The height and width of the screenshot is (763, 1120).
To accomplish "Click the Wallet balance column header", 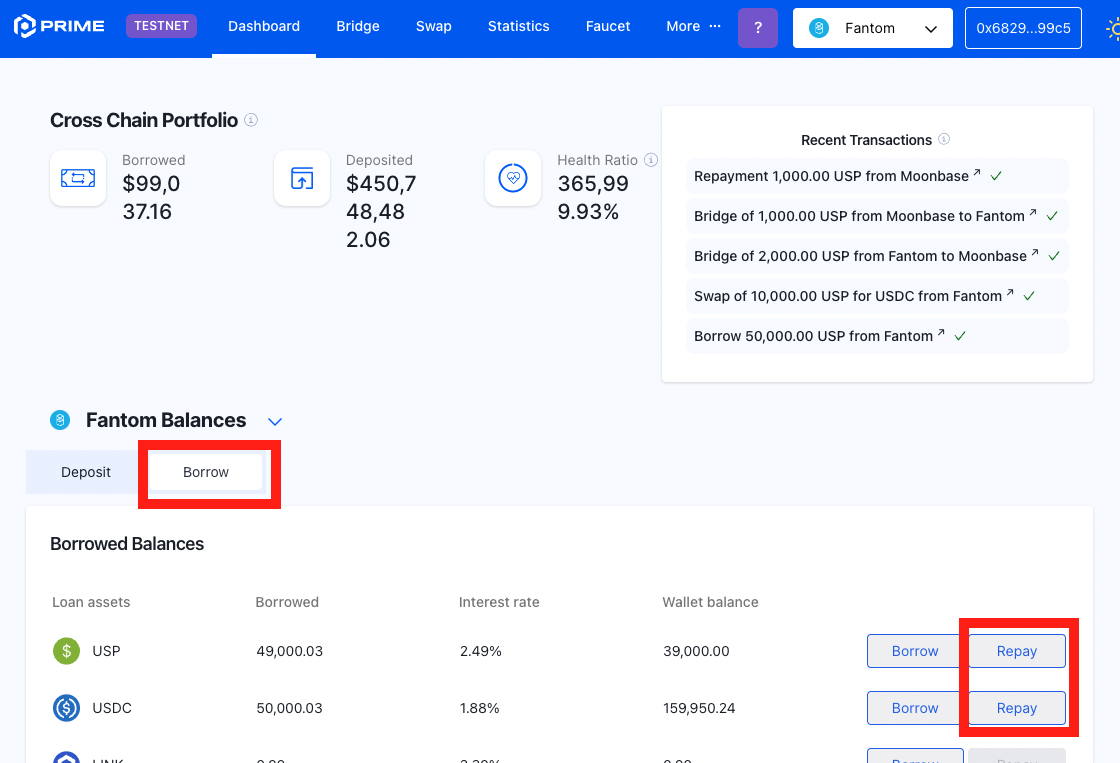I will [x=710, y=602].
